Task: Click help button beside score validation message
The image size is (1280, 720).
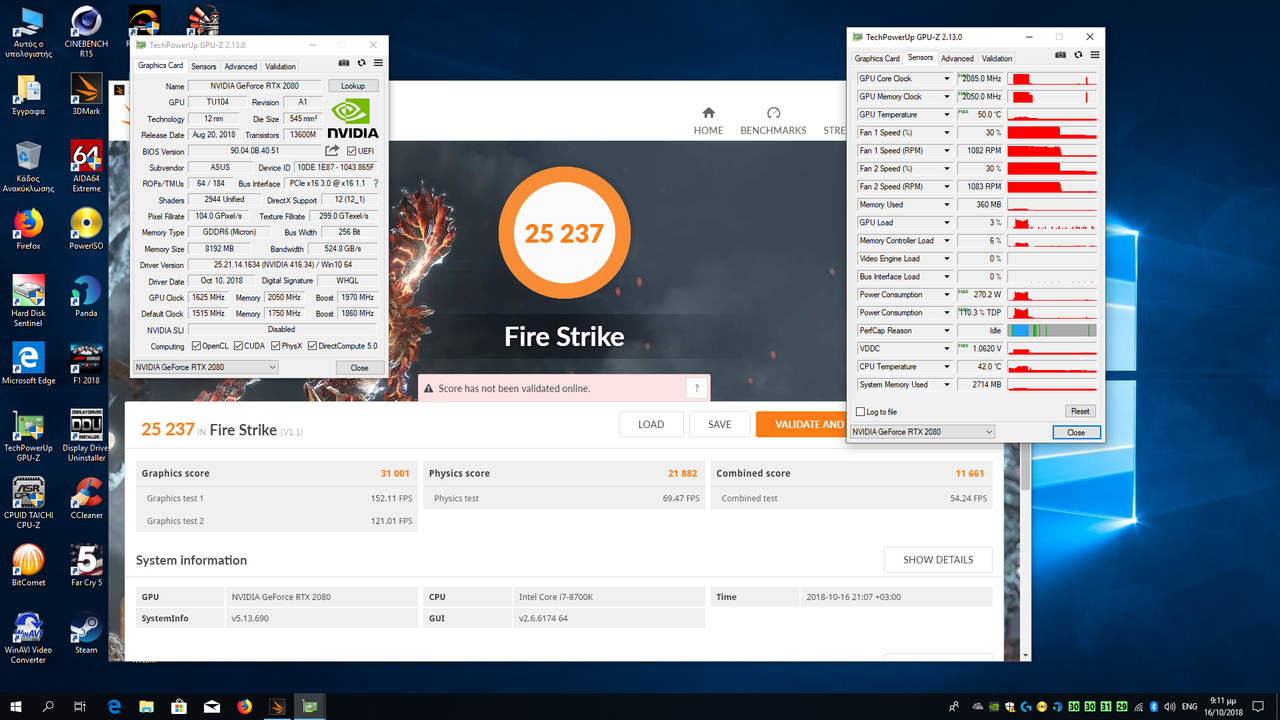Action: (x=697, y=388)
